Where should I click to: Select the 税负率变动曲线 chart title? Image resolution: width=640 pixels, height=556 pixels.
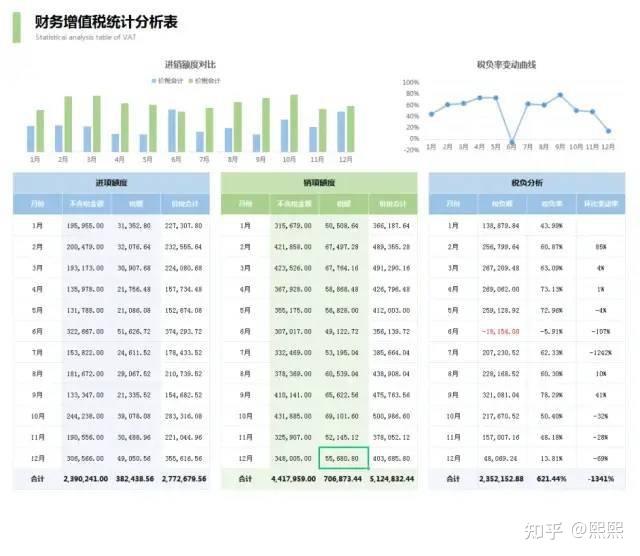click(x=506, y=64)
